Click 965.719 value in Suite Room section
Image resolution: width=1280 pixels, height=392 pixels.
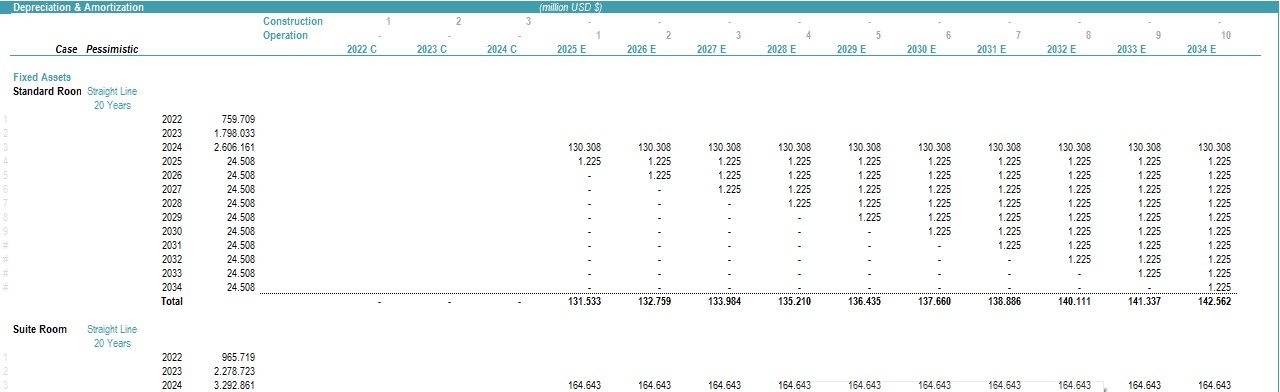pyautogui.click(x=238, y=357)
